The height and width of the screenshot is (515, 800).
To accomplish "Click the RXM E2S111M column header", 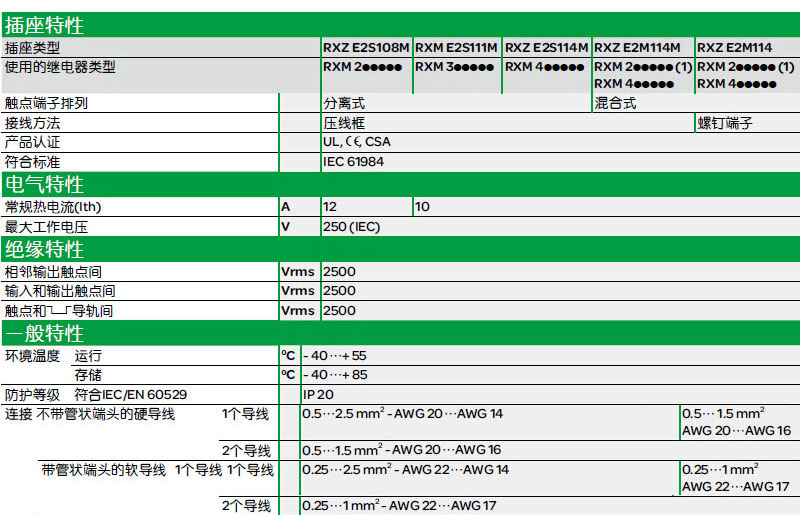I will [x=456, y=48].
